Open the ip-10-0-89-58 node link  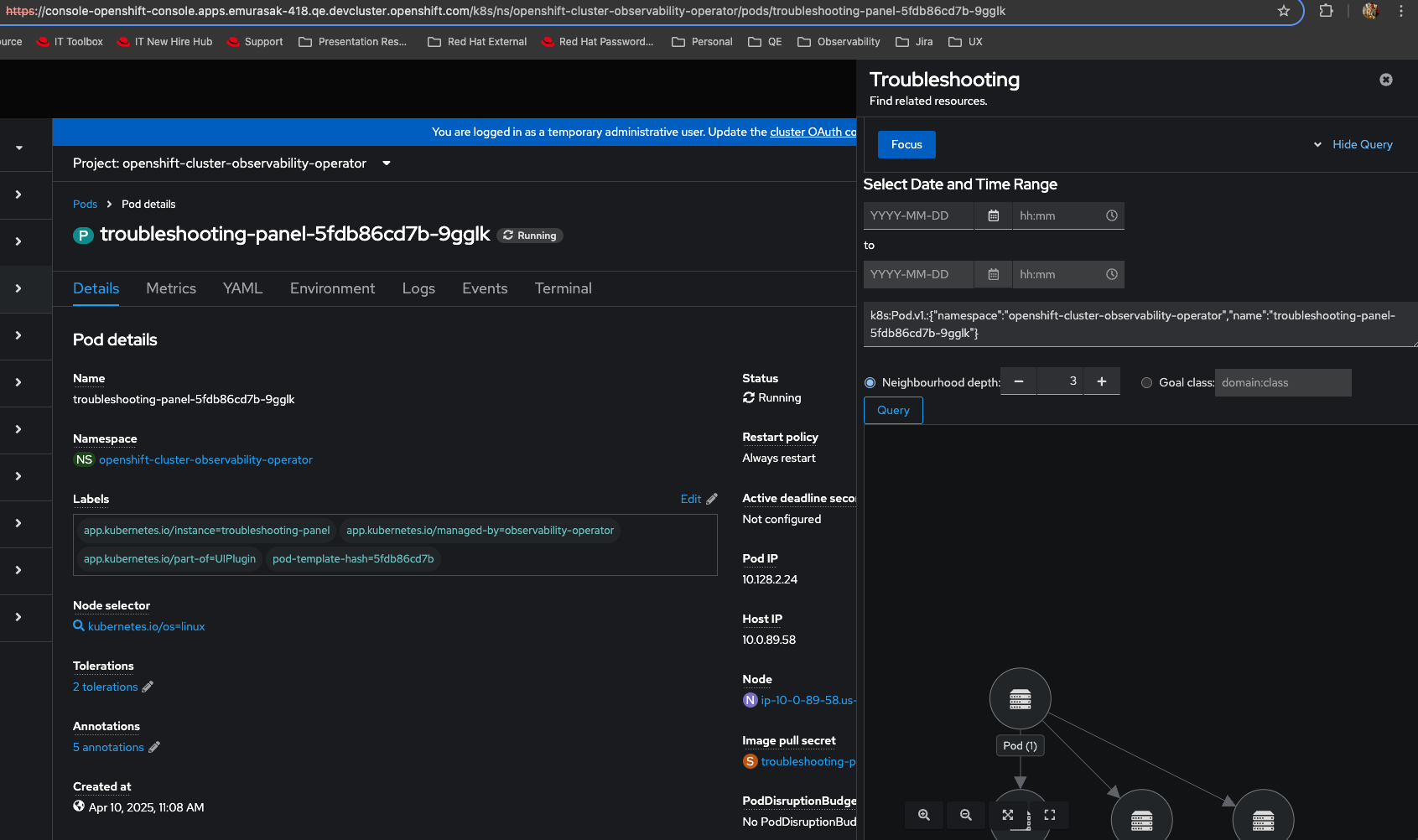808,700
